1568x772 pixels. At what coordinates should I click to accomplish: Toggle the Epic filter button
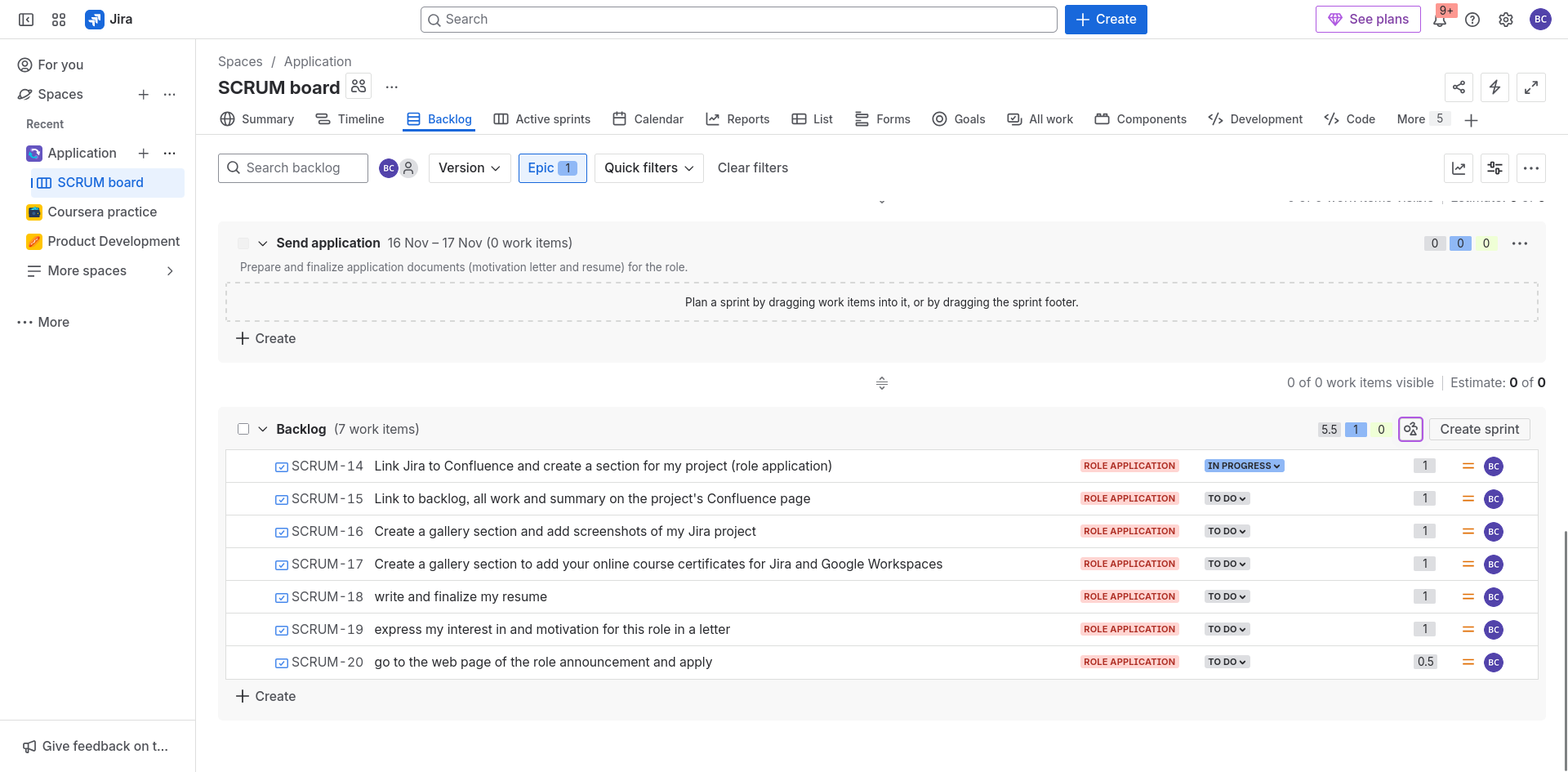coord(552,168)
